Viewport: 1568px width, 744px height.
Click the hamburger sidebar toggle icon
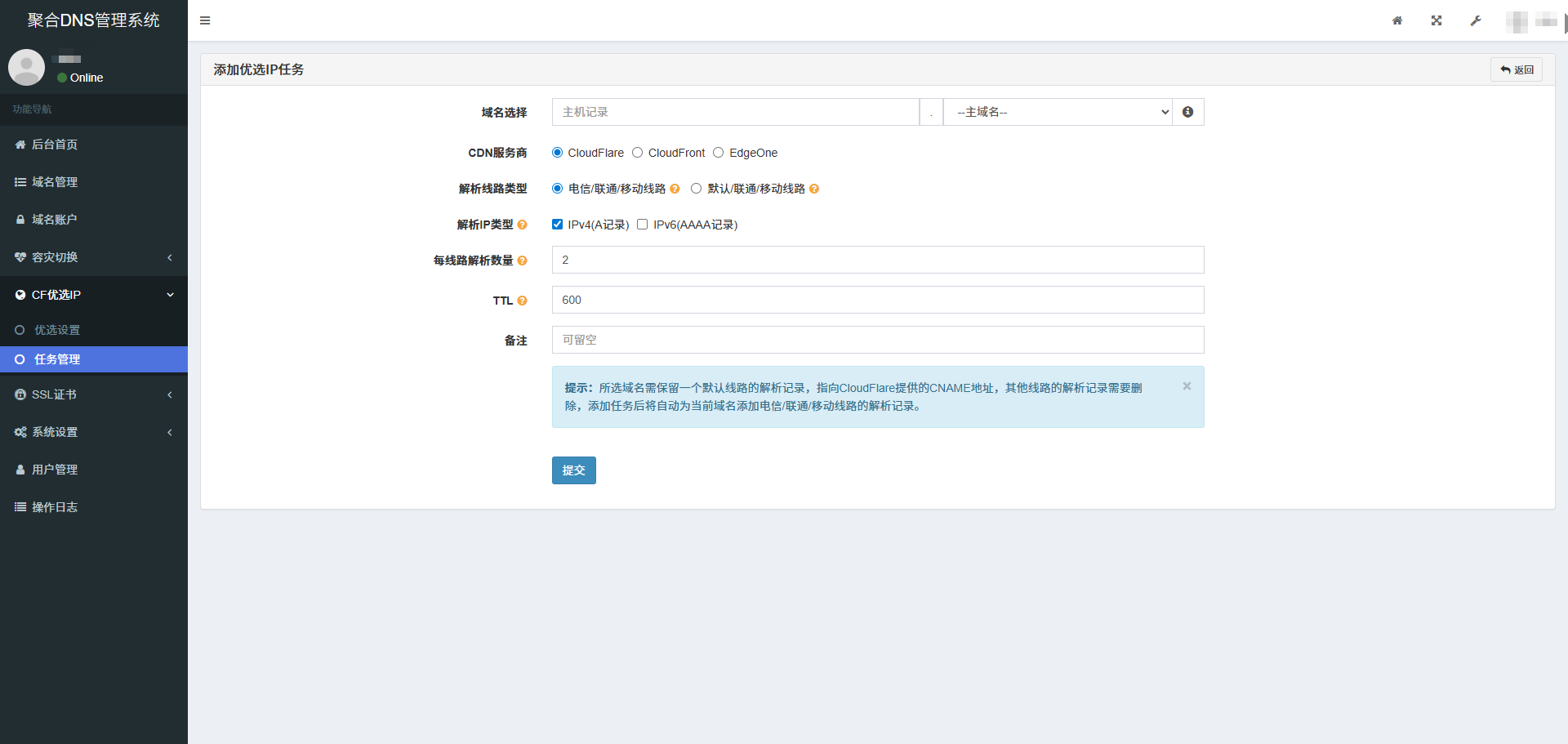tap(205, 20)
